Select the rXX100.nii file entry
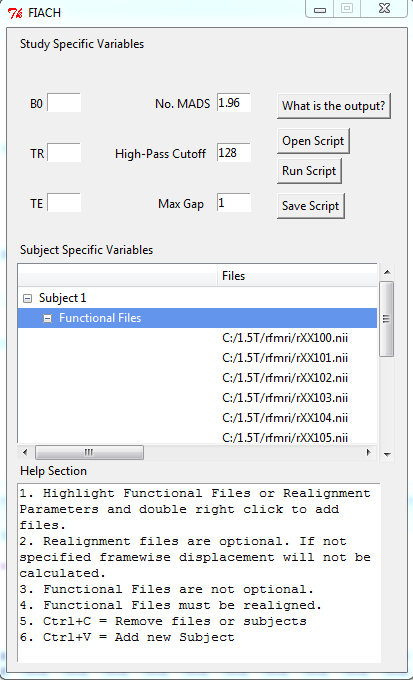Viewport: 413px width, 680px height. pos(285,338)
